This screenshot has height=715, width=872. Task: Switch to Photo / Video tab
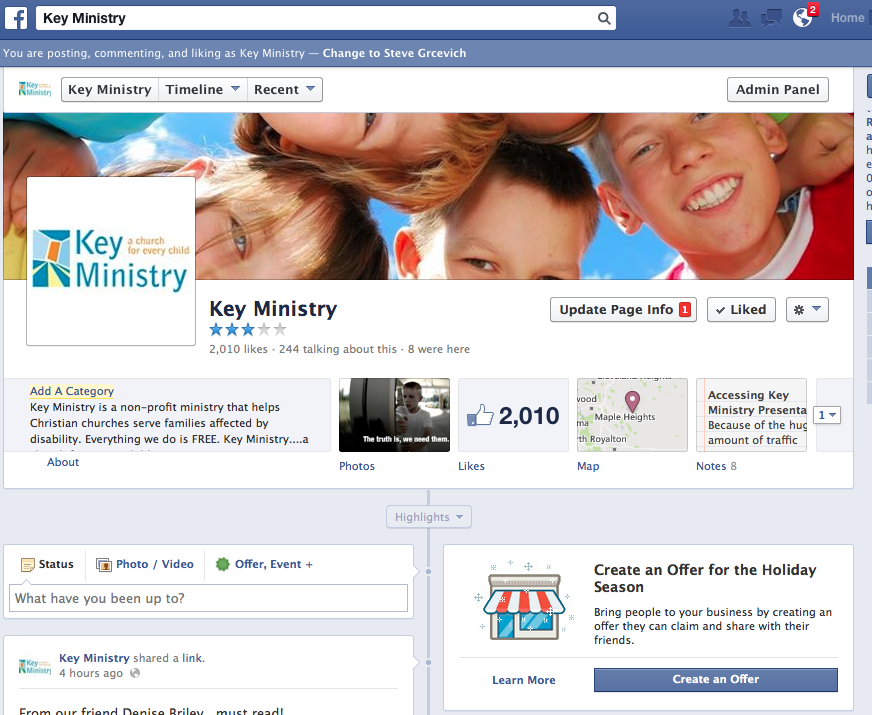coord(145,564)
